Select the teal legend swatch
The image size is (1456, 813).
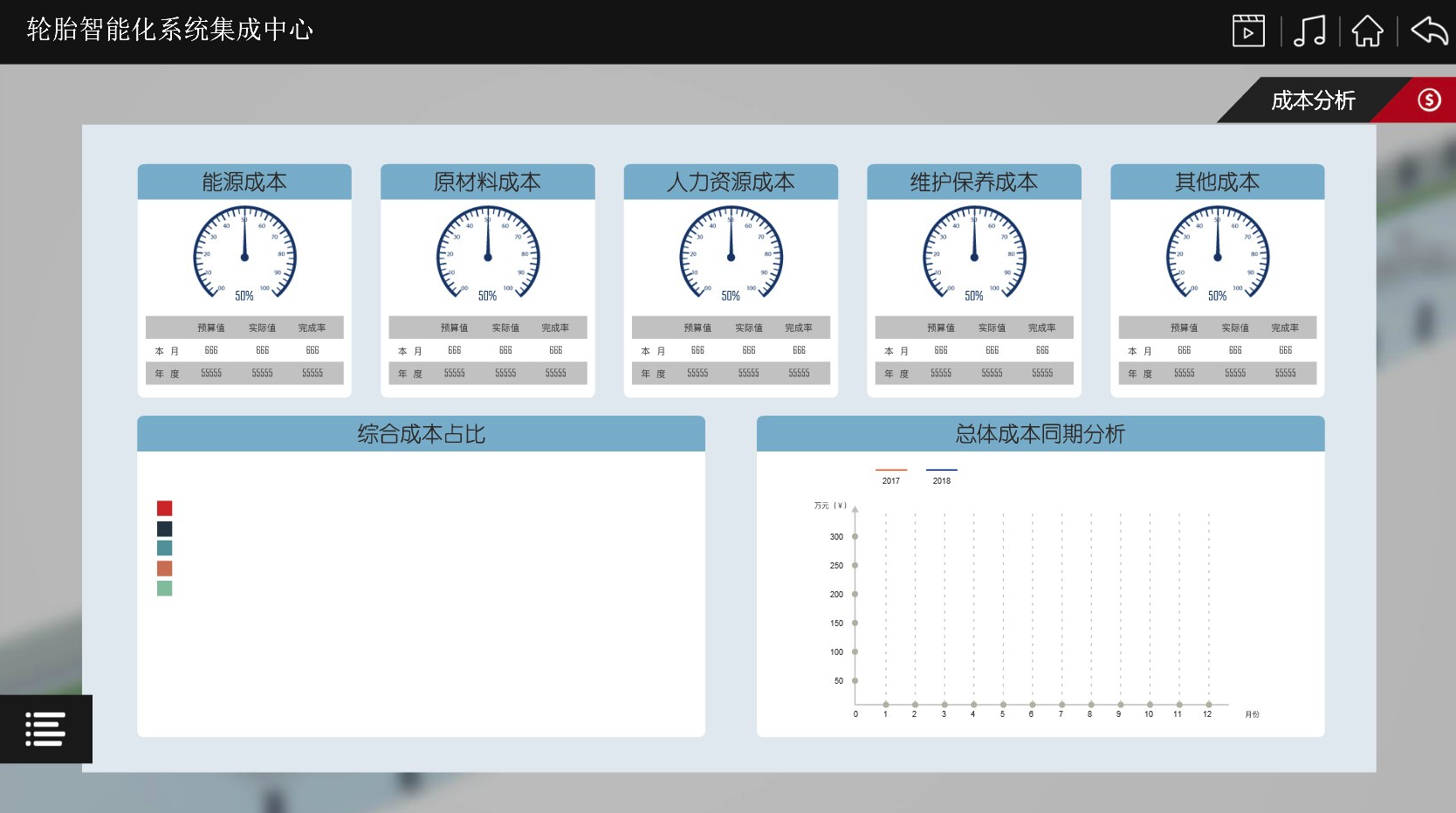tap(164, 548)
